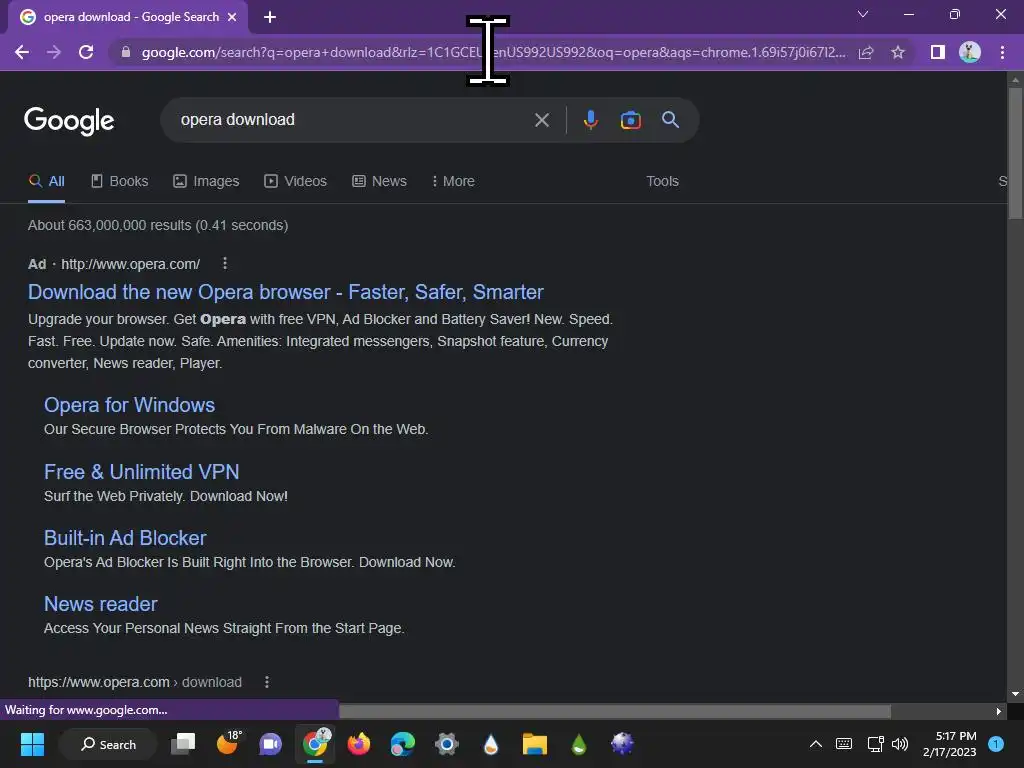1024x768 pixels.
Task: Open Settings gear on the taskbar
Action: (x=447, y=744)
